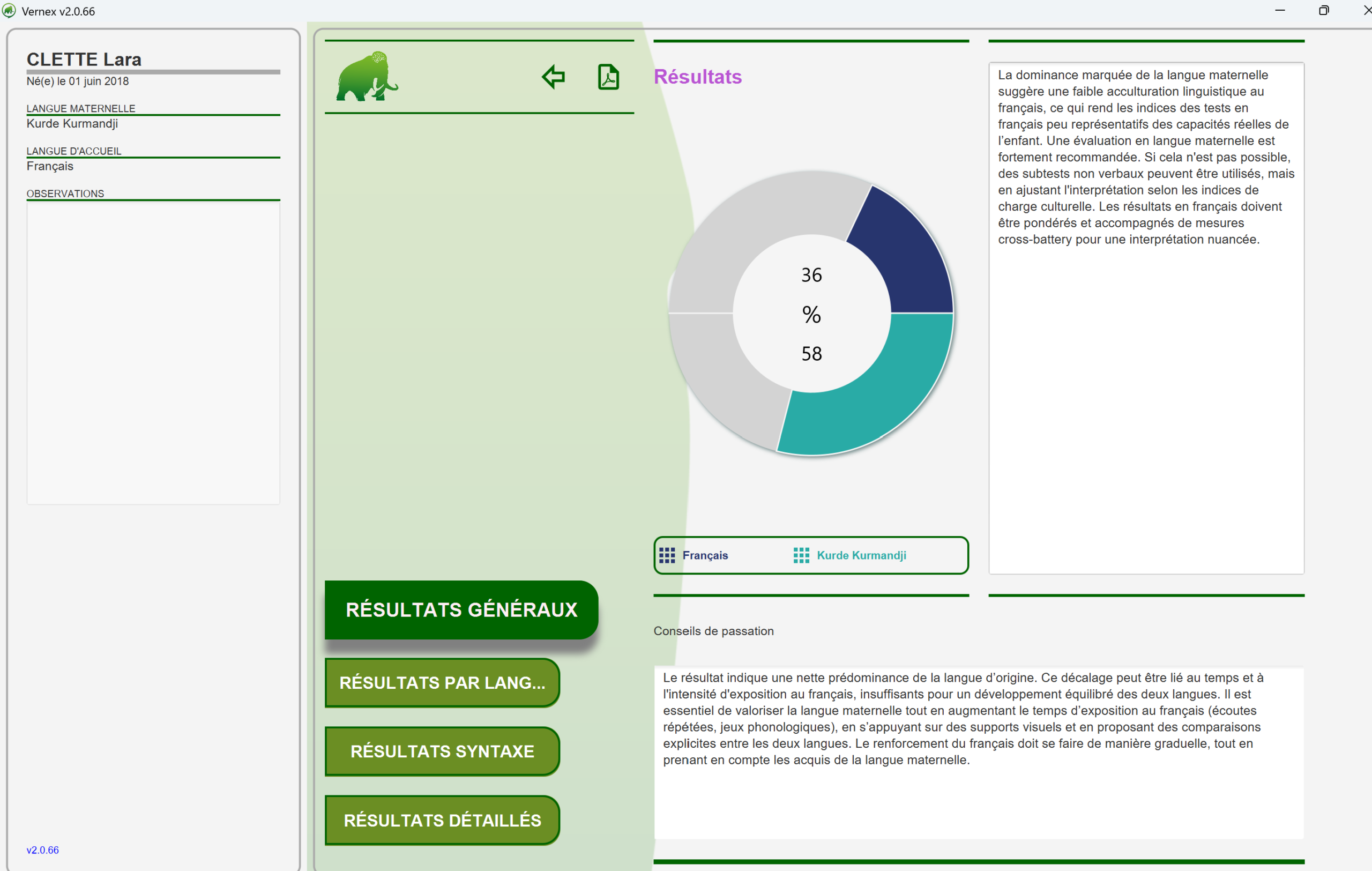Click the Conseils de passation label

point(713,631)
